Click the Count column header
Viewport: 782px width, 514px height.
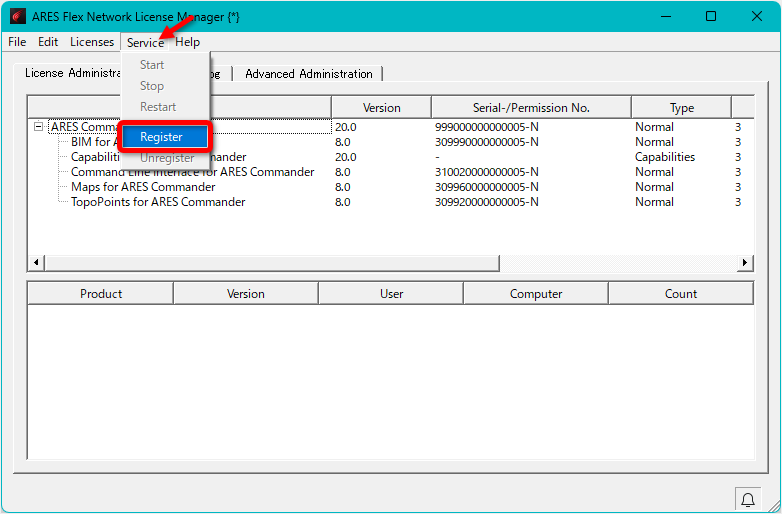(x=681, y=294)
